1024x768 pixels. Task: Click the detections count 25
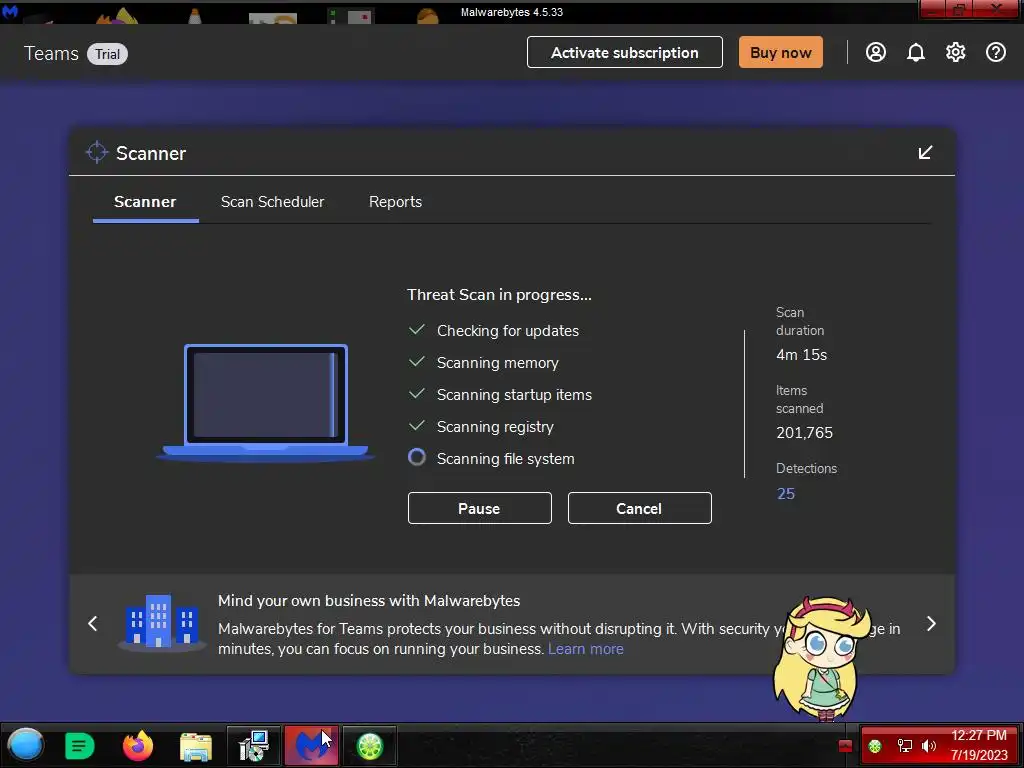tap(786, 494)
